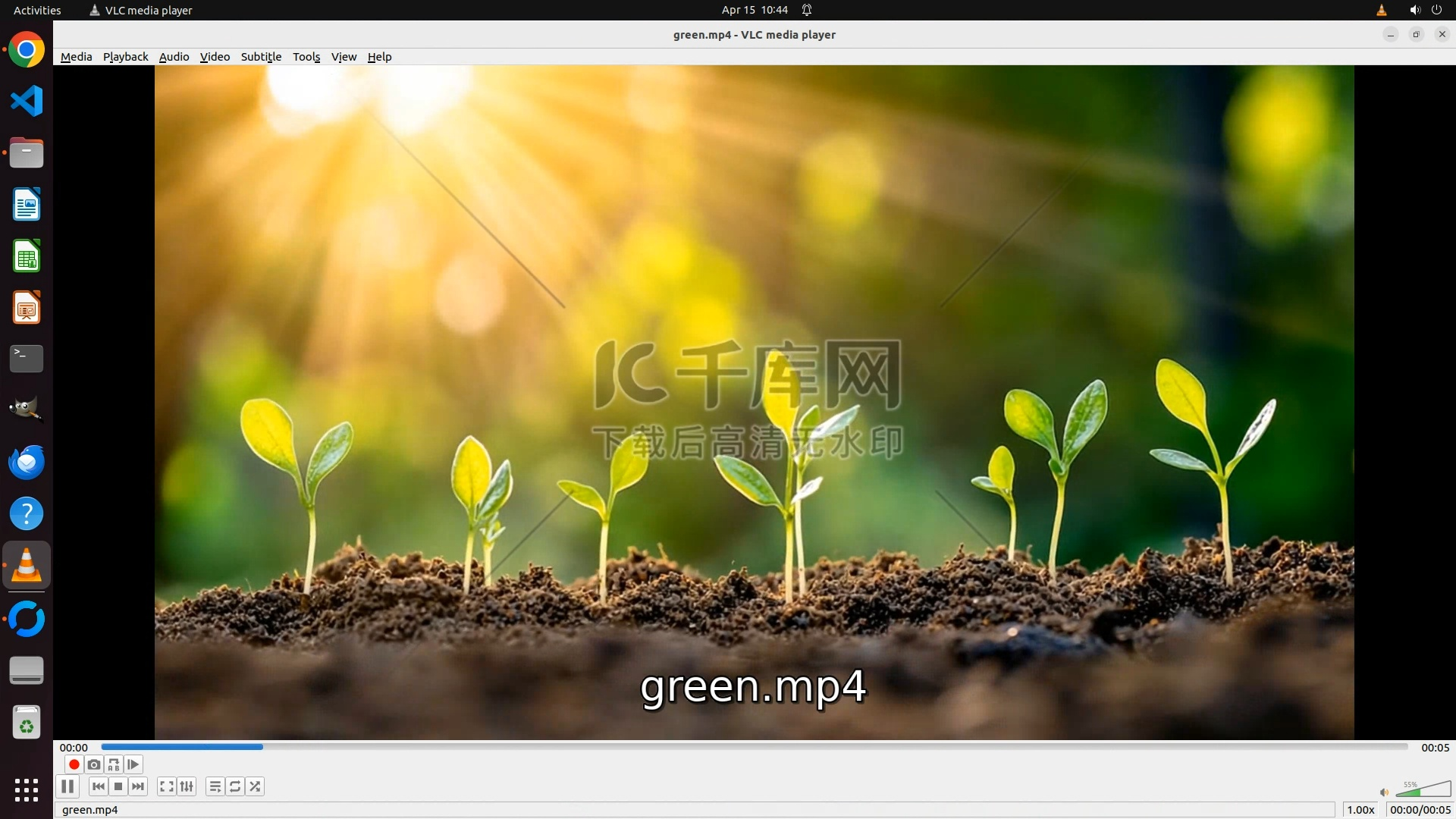Viewport: 1456px width, 819px height.
Task: Open extended settings equalizer icon
Action: tap(187, 786)
